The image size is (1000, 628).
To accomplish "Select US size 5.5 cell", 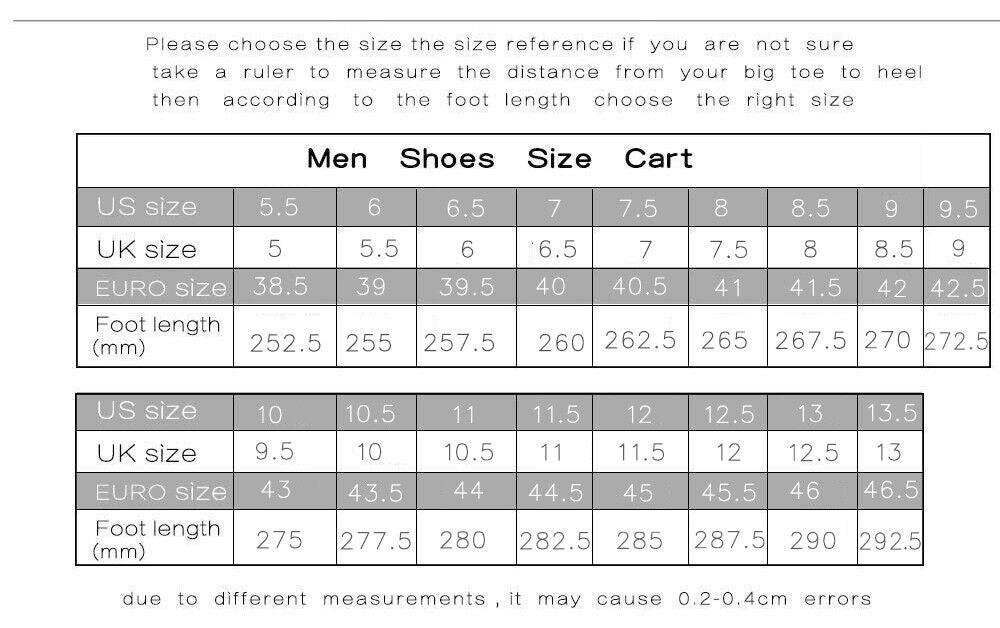I will coord(285,207).
